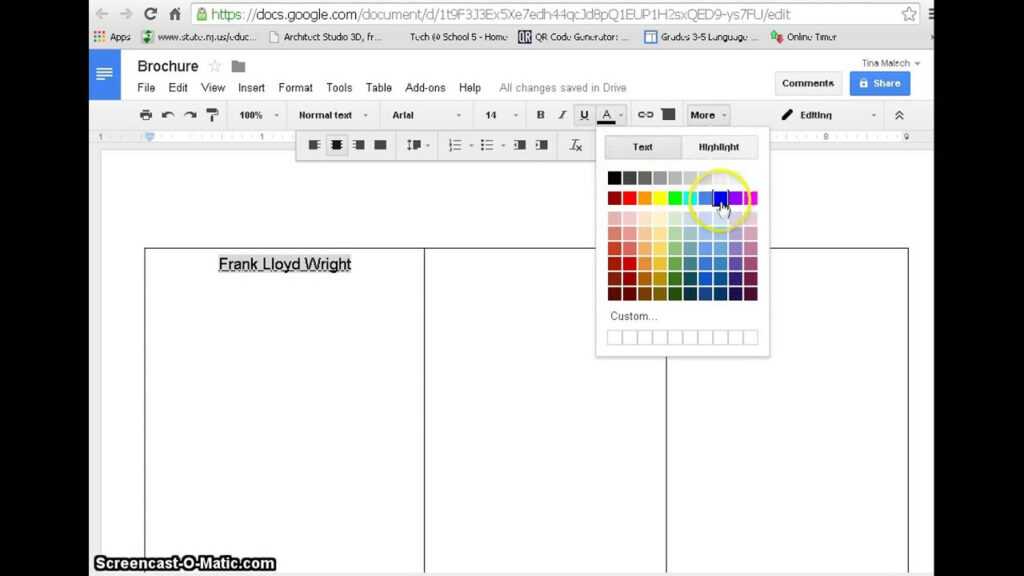
Task: Open the numbered list tool
Action: pyautogui.click(x=457, y=145)
